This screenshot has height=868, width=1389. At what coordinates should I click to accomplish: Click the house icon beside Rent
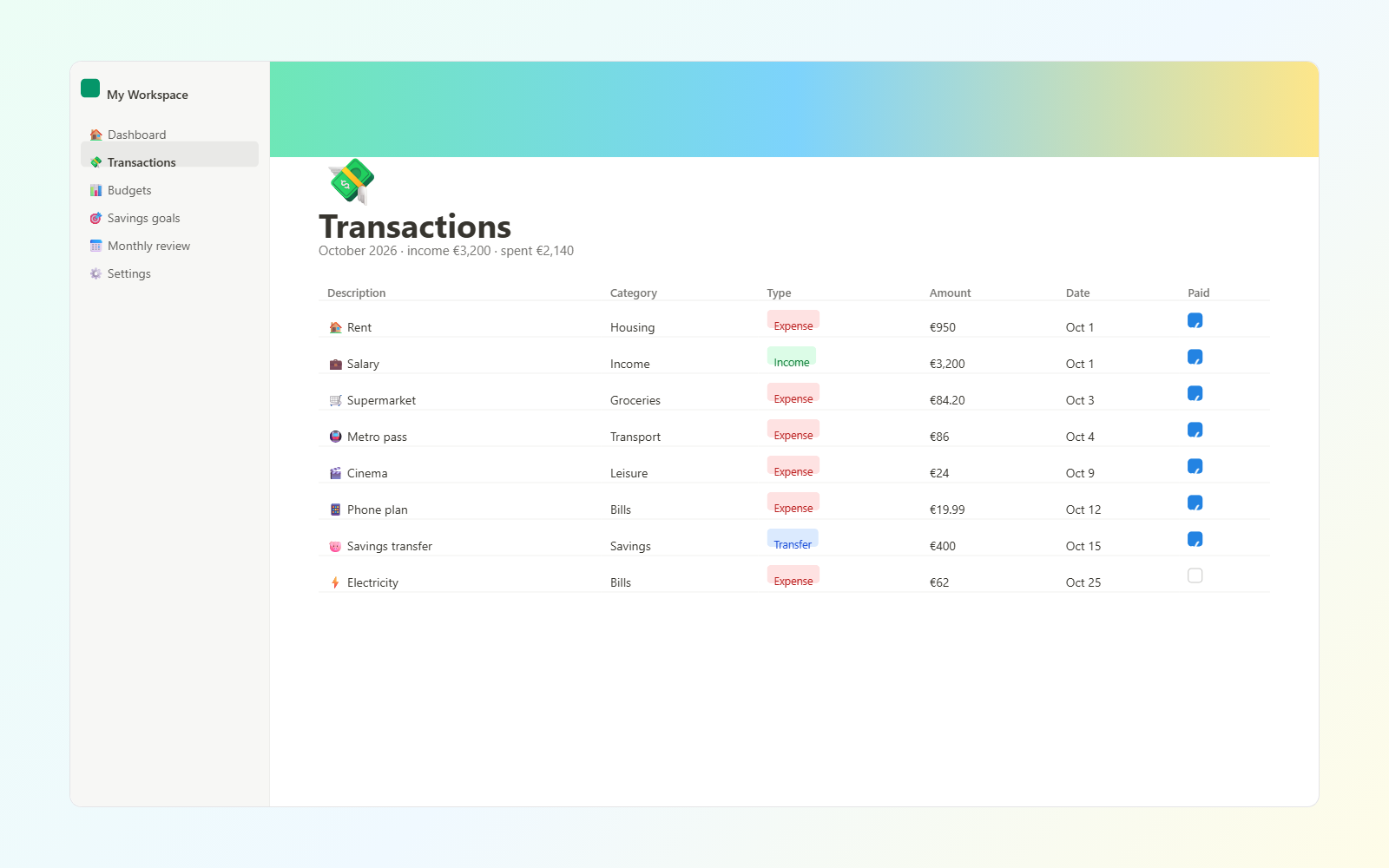pyautogui.click(x=335, y=327)
